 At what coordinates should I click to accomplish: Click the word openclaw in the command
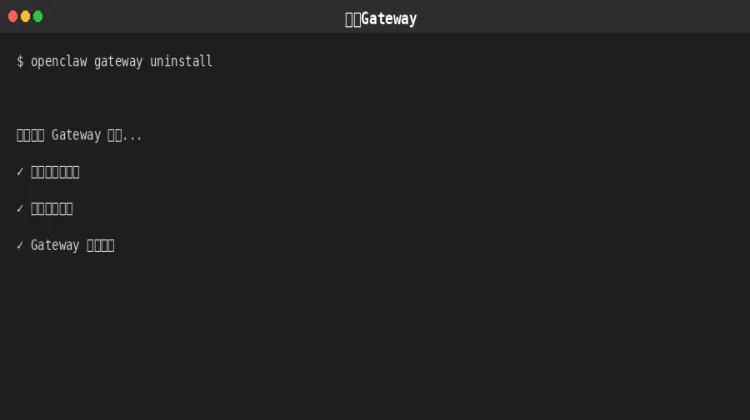point(59,62)
